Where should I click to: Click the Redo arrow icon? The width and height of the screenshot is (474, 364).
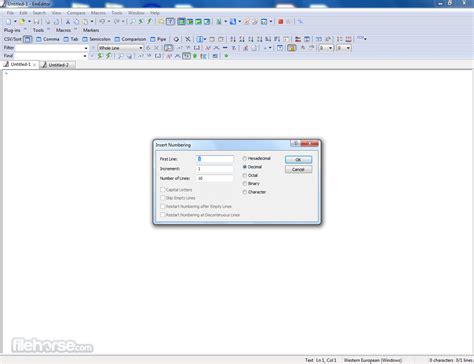coord(116,21)
